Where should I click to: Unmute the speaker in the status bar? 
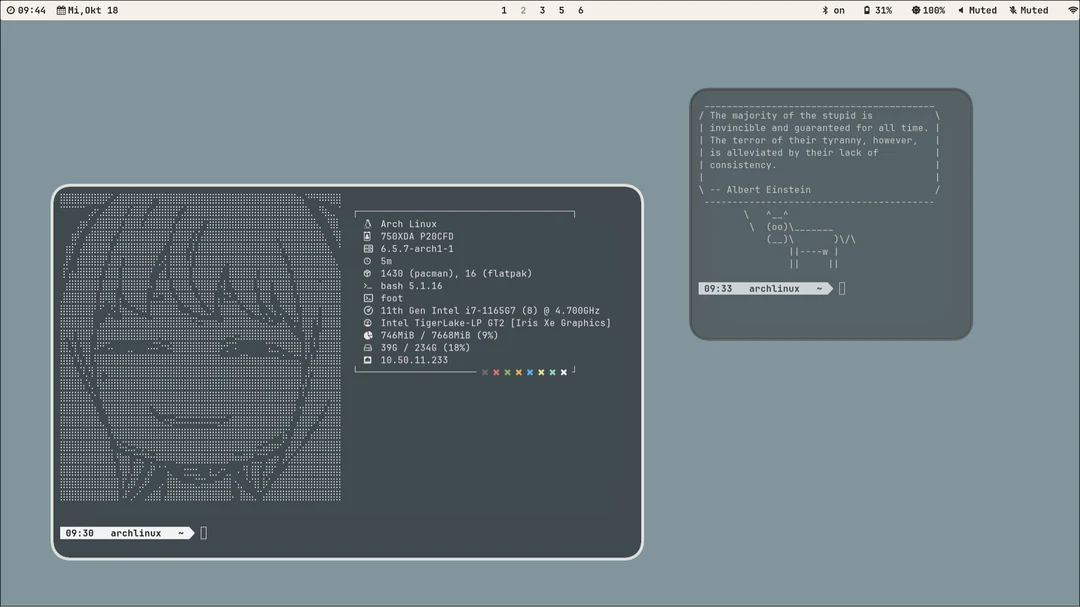pos(977,10)
